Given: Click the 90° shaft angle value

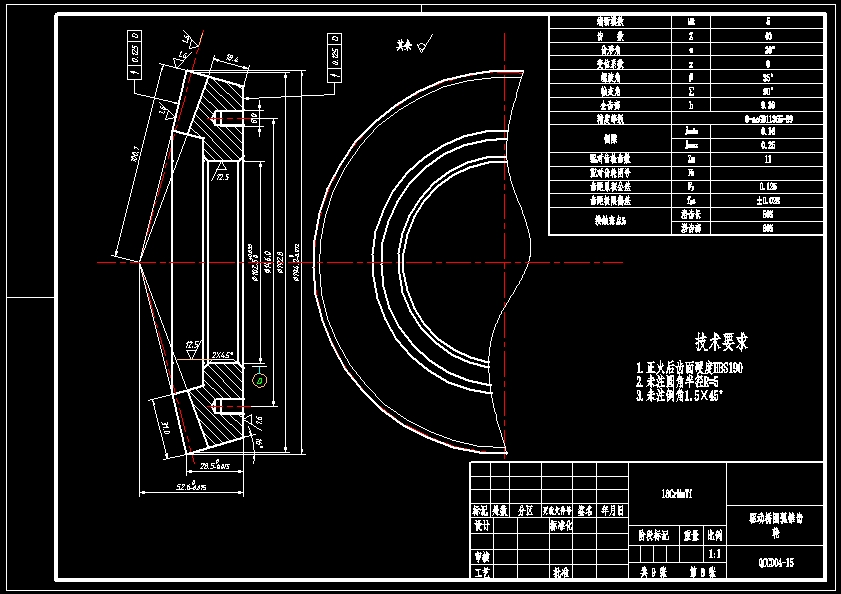Looking at the screenshot, I should (x=768, y=91).
